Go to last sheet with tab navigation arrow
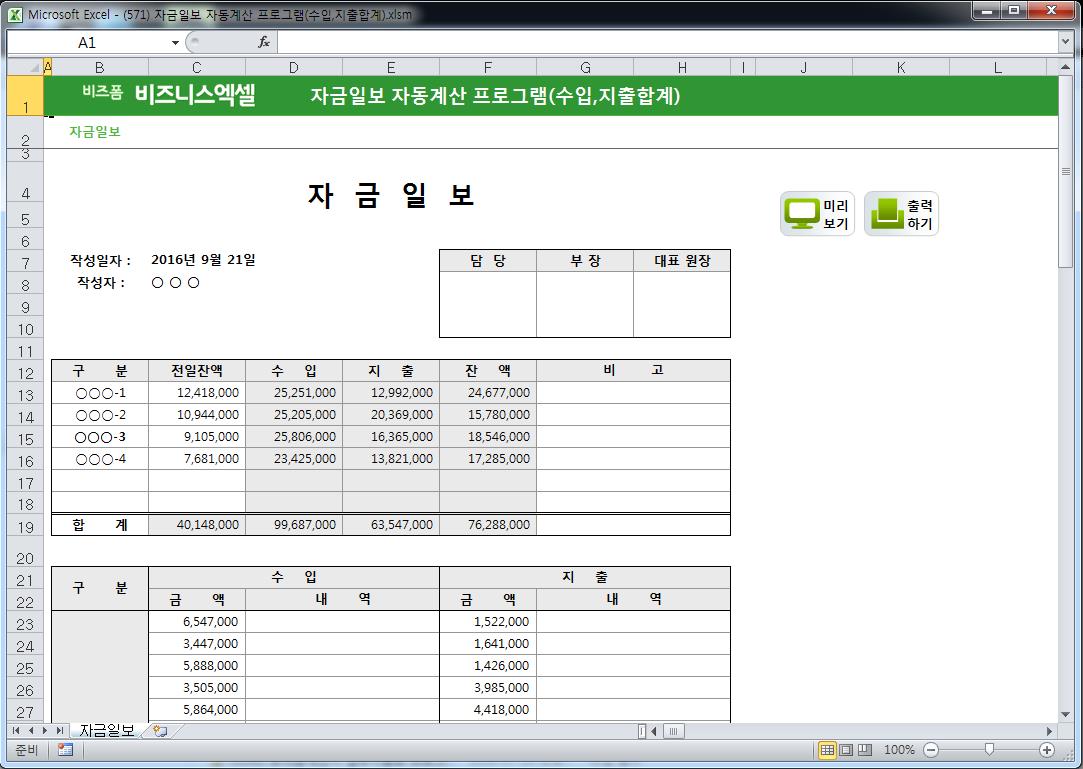Screen dimensions: 1083x769 pyautogui.click(x=61, y=731)
